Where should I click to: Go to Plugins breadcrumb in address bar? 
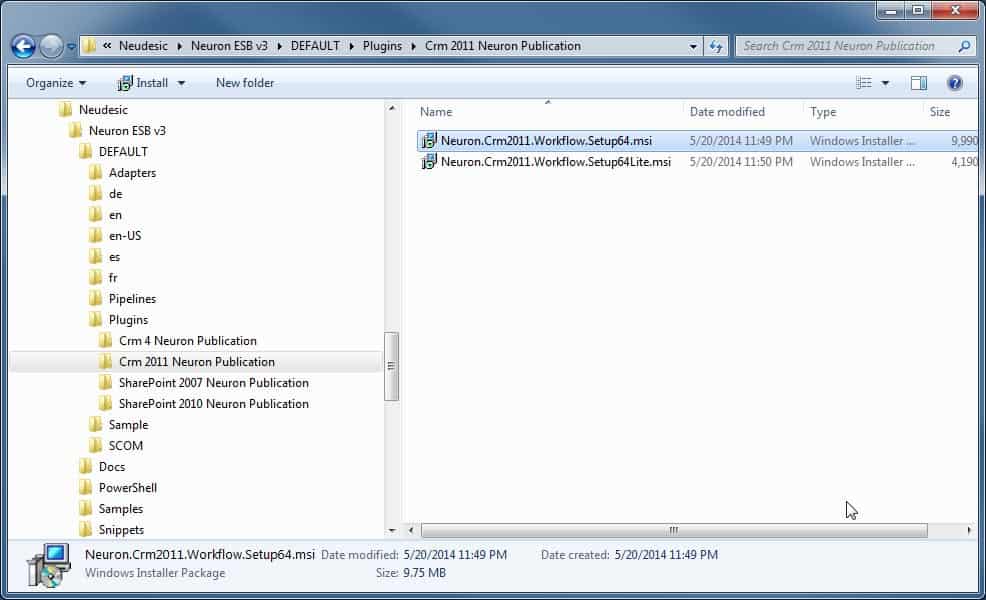(382, 46)
